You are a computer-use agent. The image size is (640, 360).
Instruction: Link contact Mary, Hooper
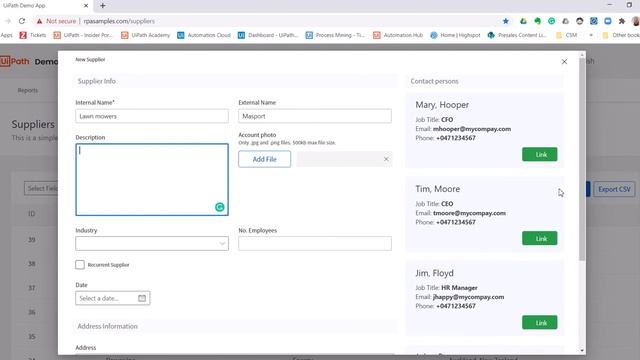pos(540,154)
